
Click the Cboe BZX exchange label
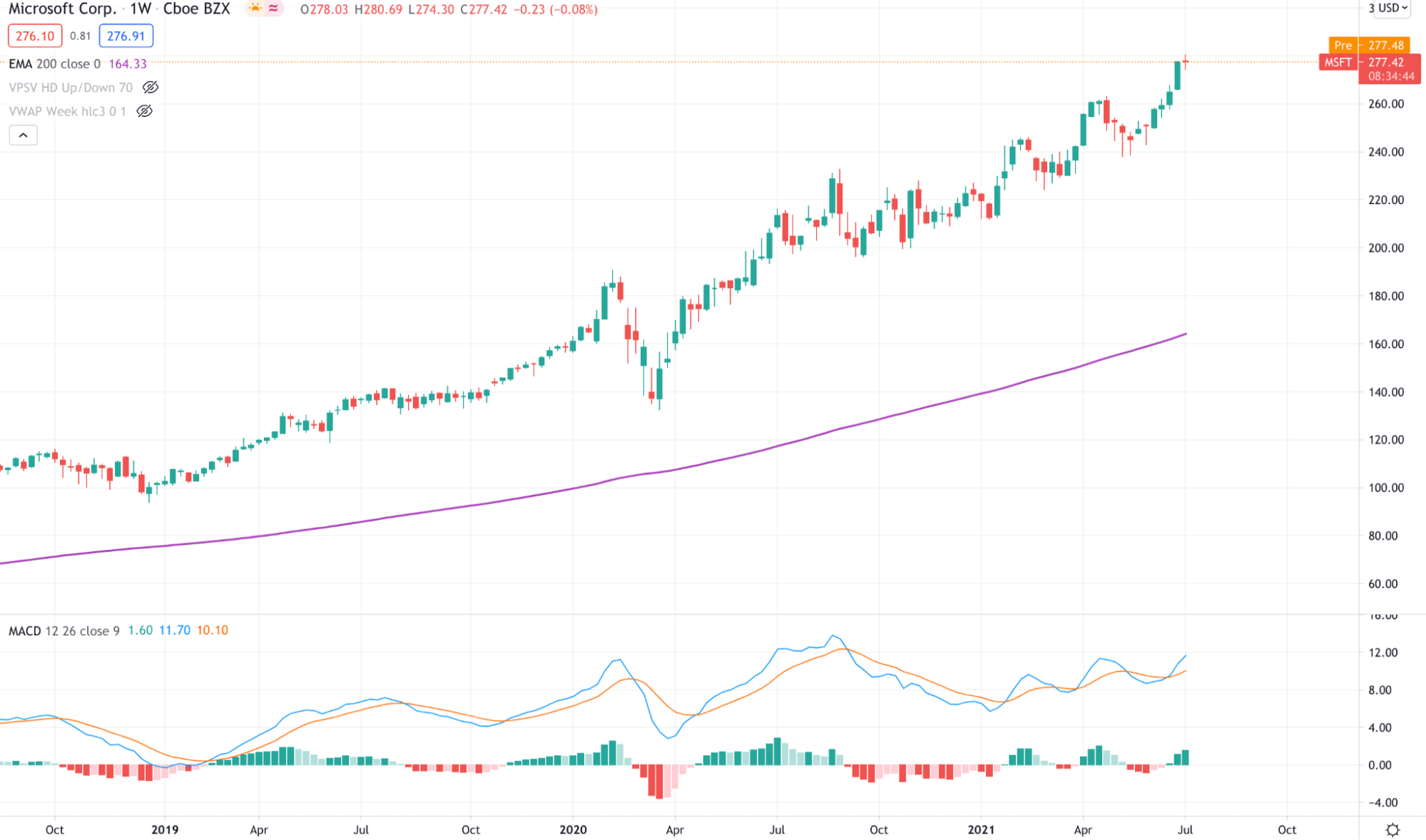(x=196, y=9)
